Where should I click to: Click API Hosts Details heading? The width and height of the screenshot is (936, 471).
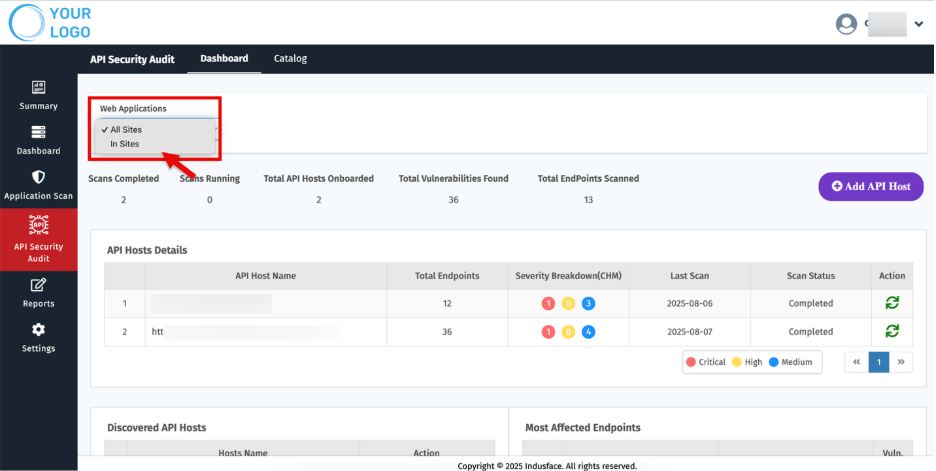(147, 250)
